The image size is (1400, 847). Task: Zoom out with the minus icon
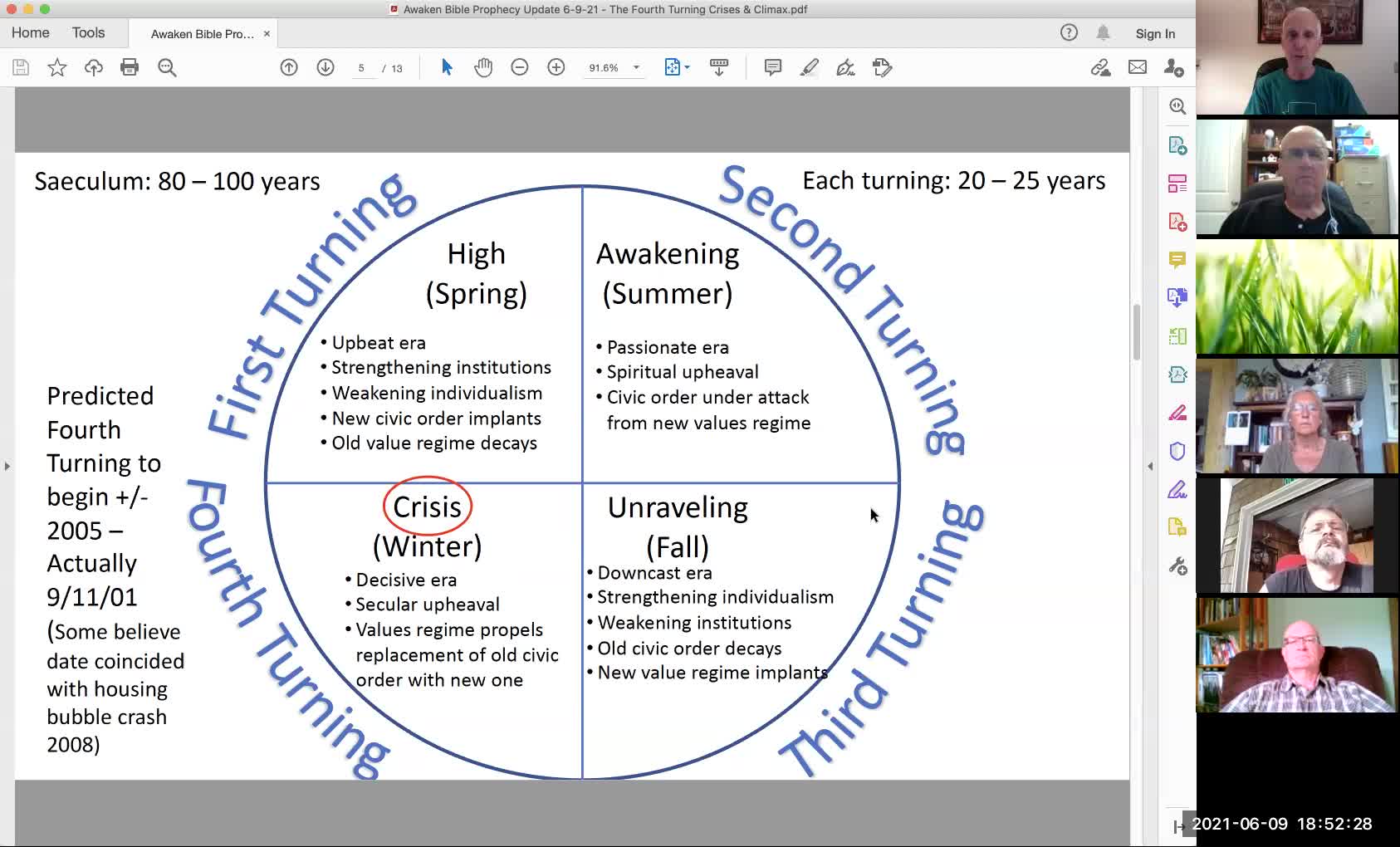tap(520, 67)
